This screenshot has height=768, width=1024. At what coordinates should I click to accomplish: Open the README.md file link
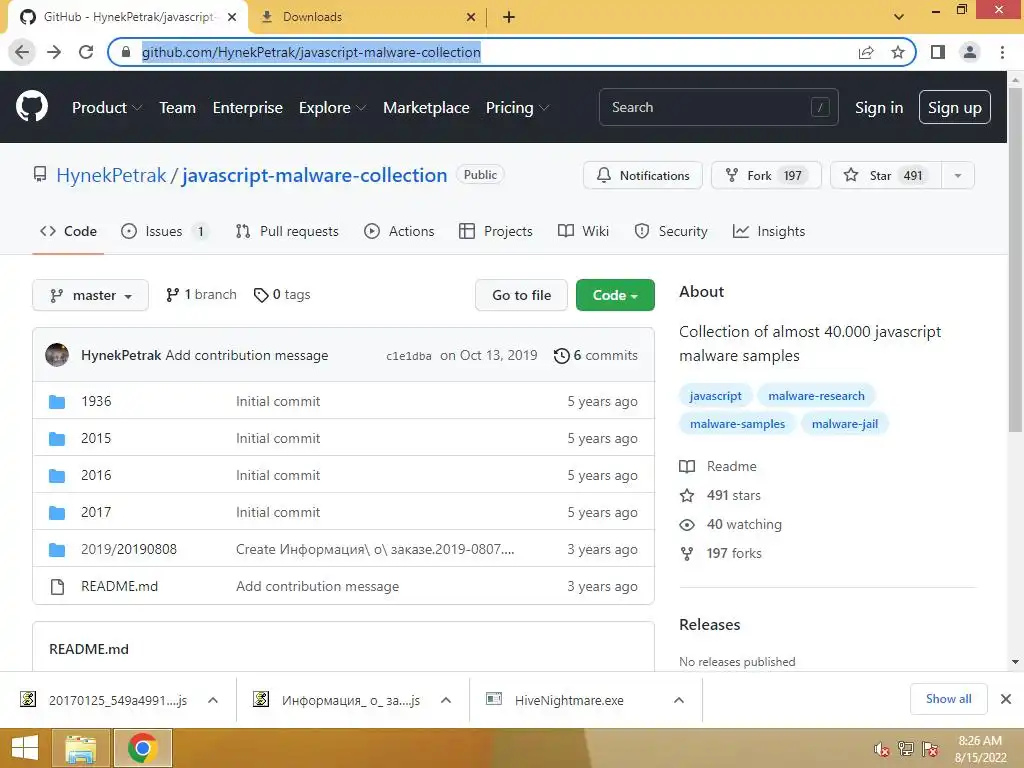pyautogui.click(x=120, y=586)
